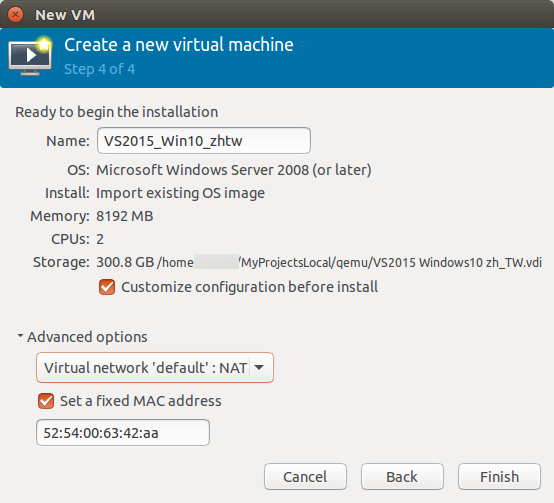Click the CPUs value 2
Screen dimensions: 554x503
click(x=100, y=239)
